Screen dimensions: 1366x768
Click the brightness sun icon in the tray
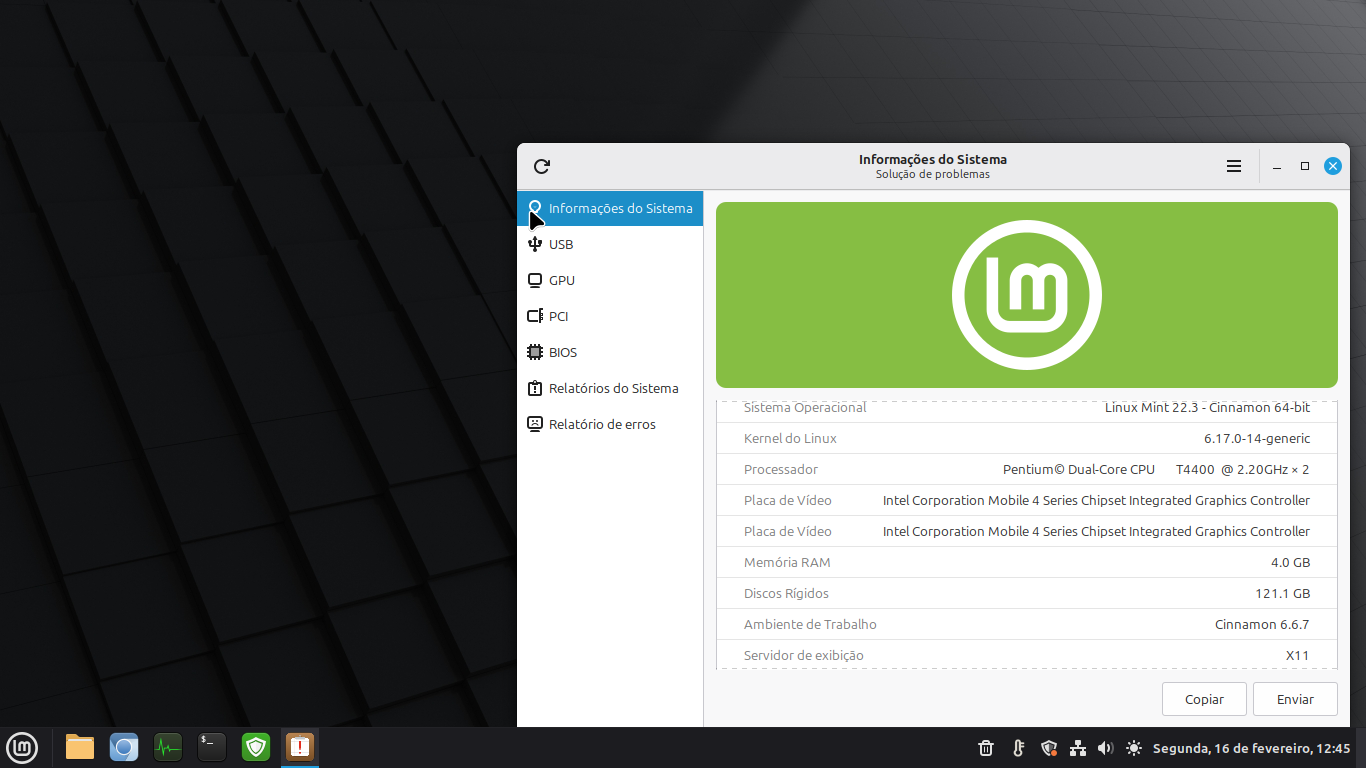pyautogui.click(x=1133, y=748)
